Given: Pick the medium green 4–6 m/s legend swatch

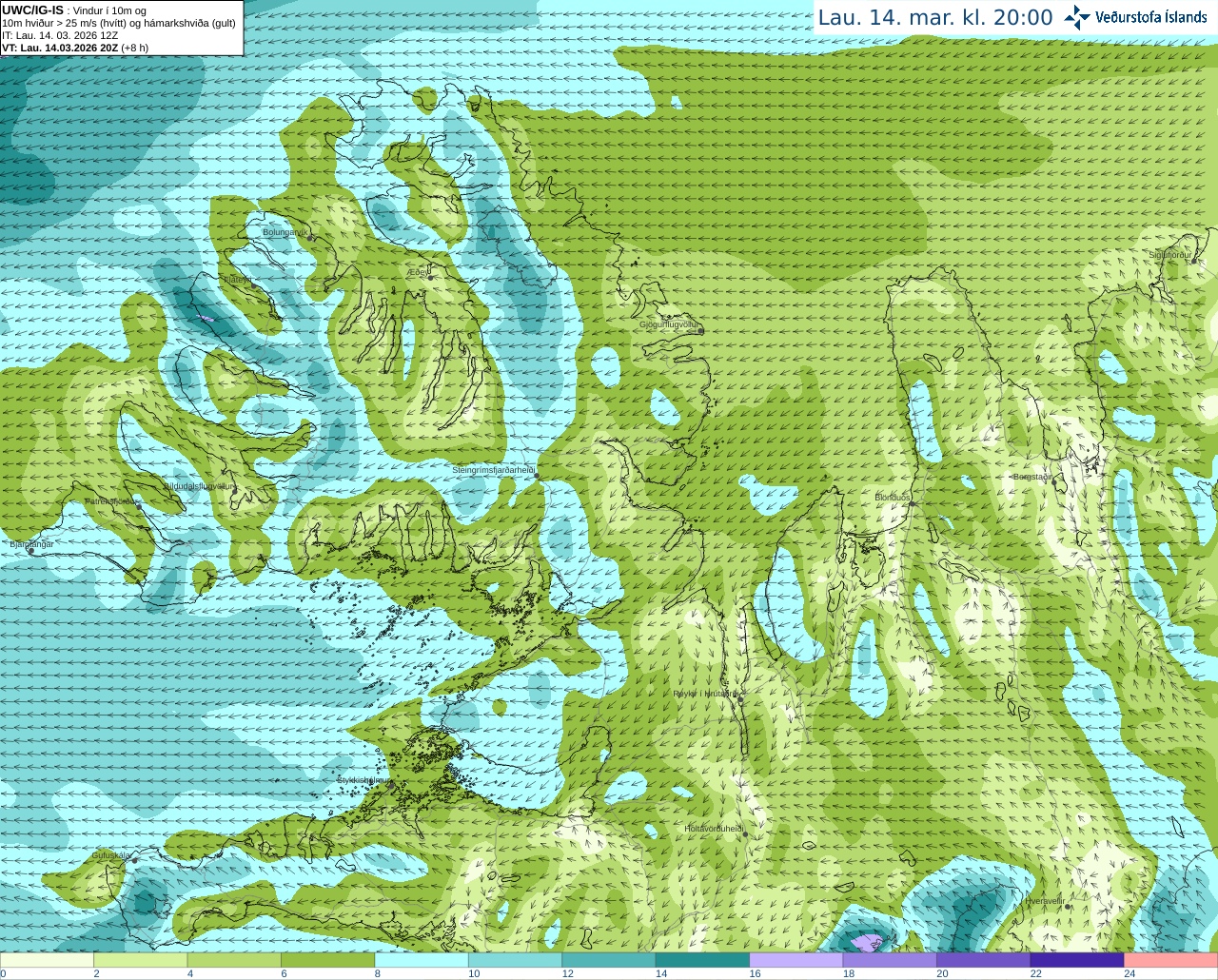Looking at the screenshot, I should pos(234,960).
